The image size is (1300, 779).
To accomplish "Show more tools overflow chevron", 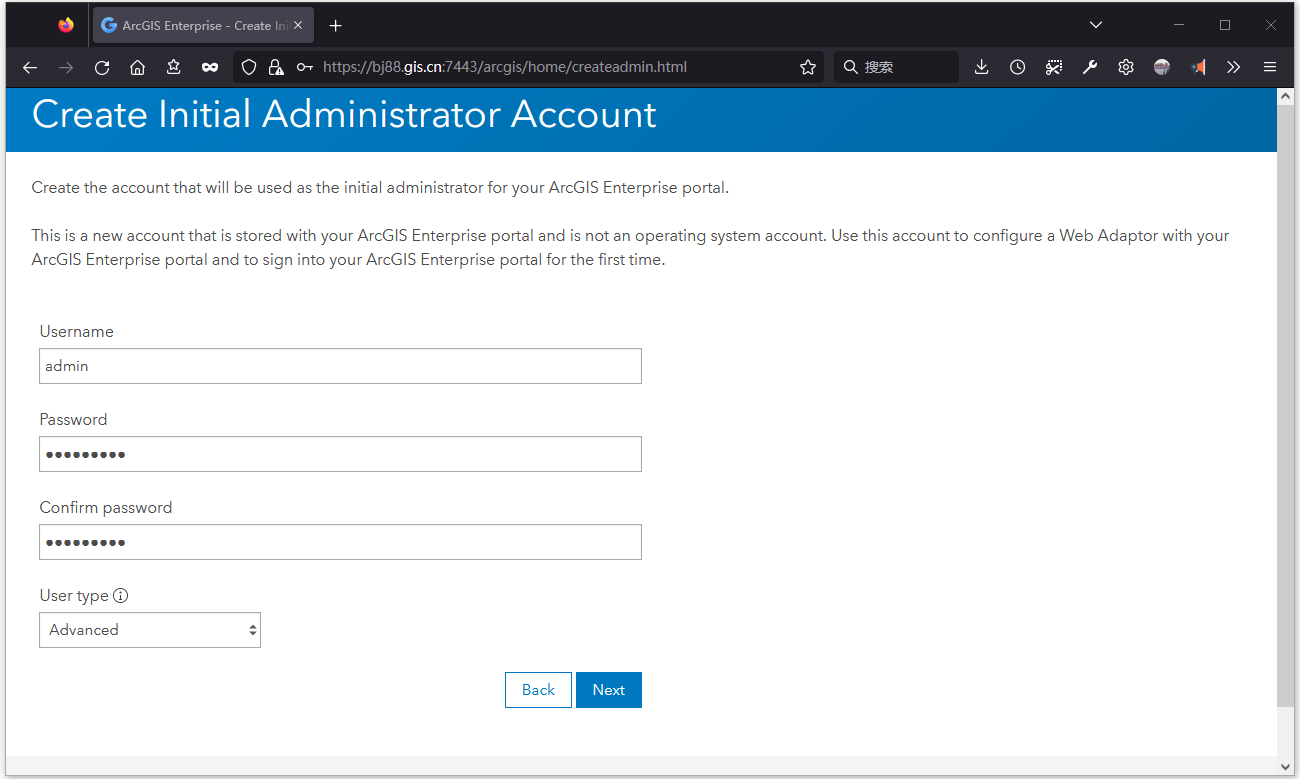I will [x=1234, y=67].
